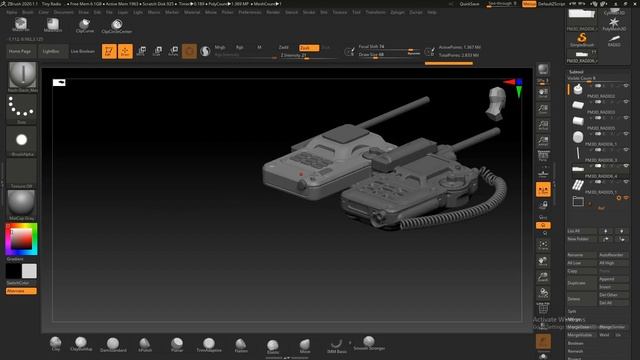This screenshot has height=360, width=640.
Task: Select the ClipCircleCenter brush icon
Action: pos(116,26)
